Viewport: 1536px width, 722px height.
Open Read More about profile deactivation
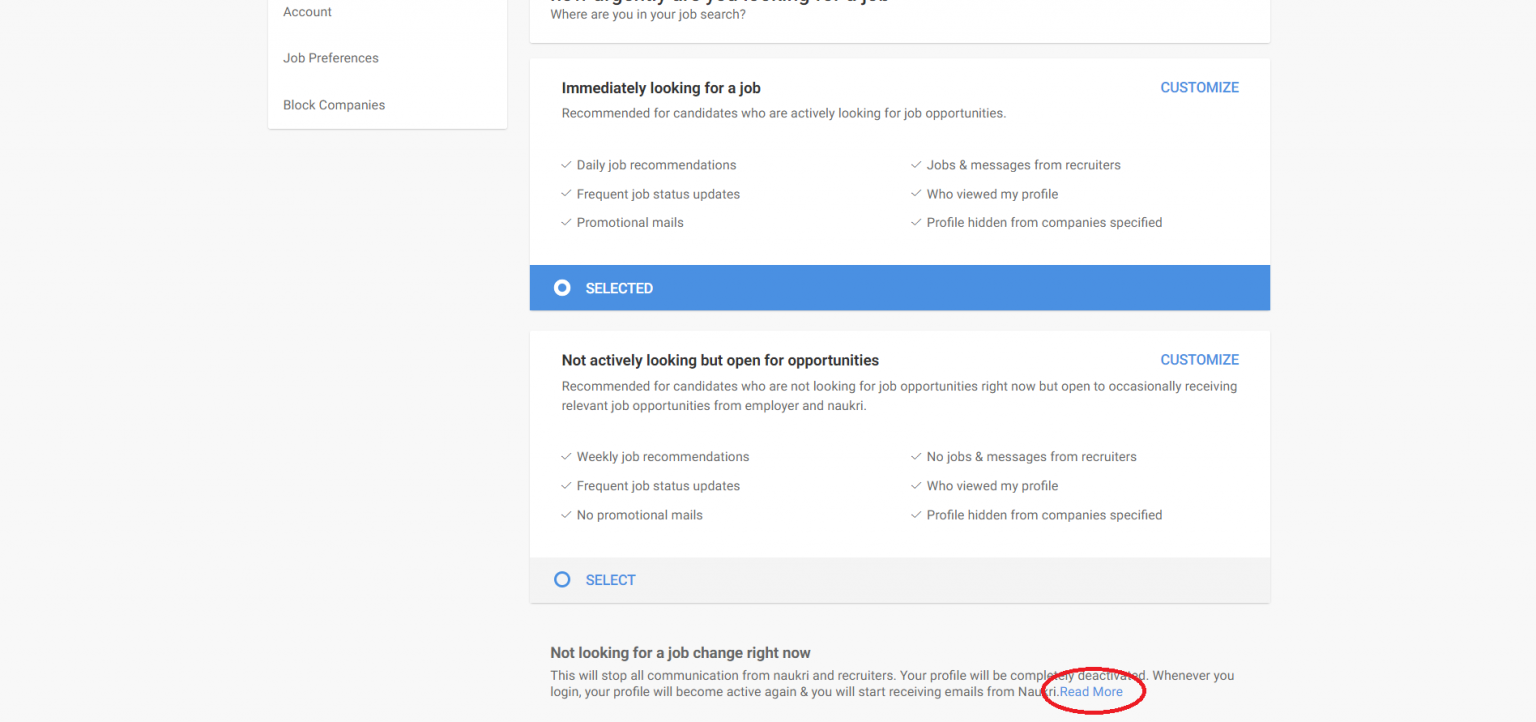click(x=1090, y=691)
